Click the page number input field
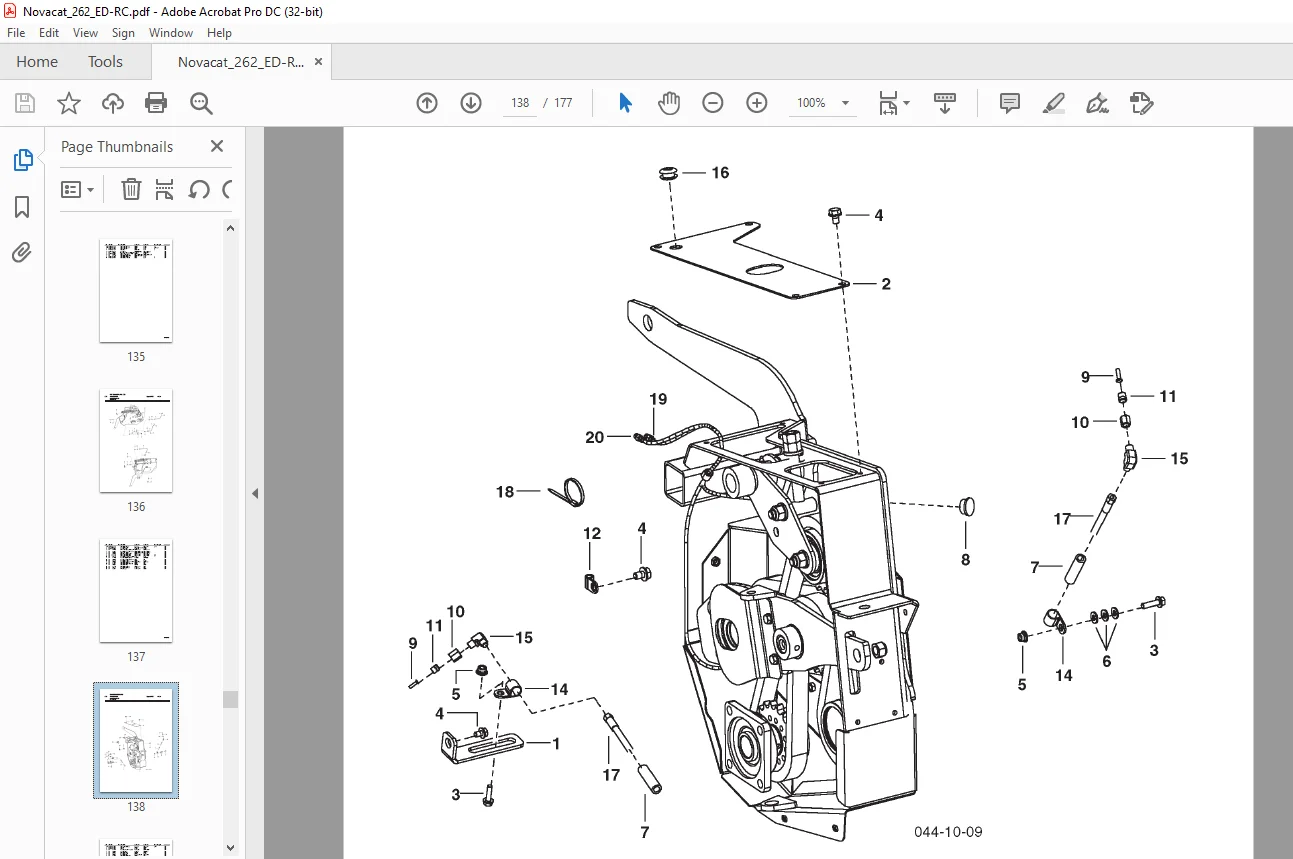Screen dimensions: 1293x859 pyautogui.click(x=520, y=103)
